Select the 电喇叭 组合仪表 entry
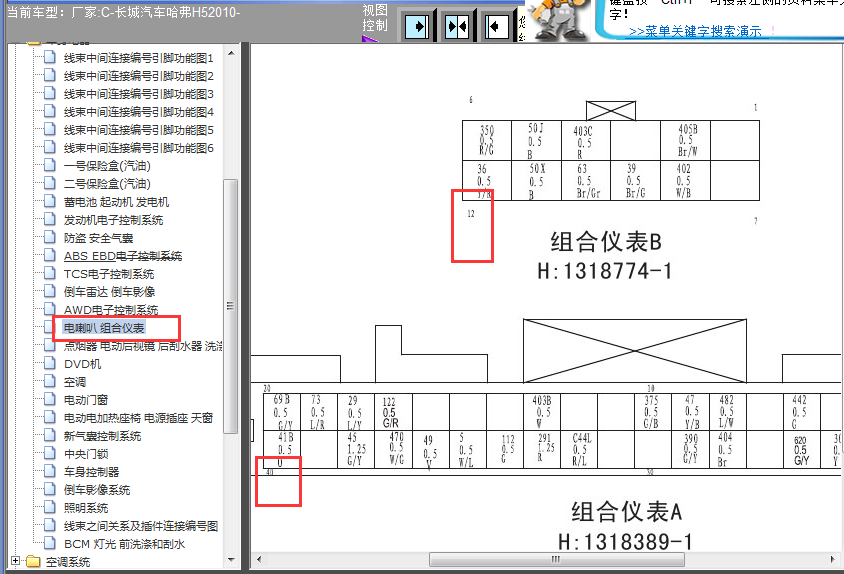Screen dimensions: 844x574 [104, 328]
